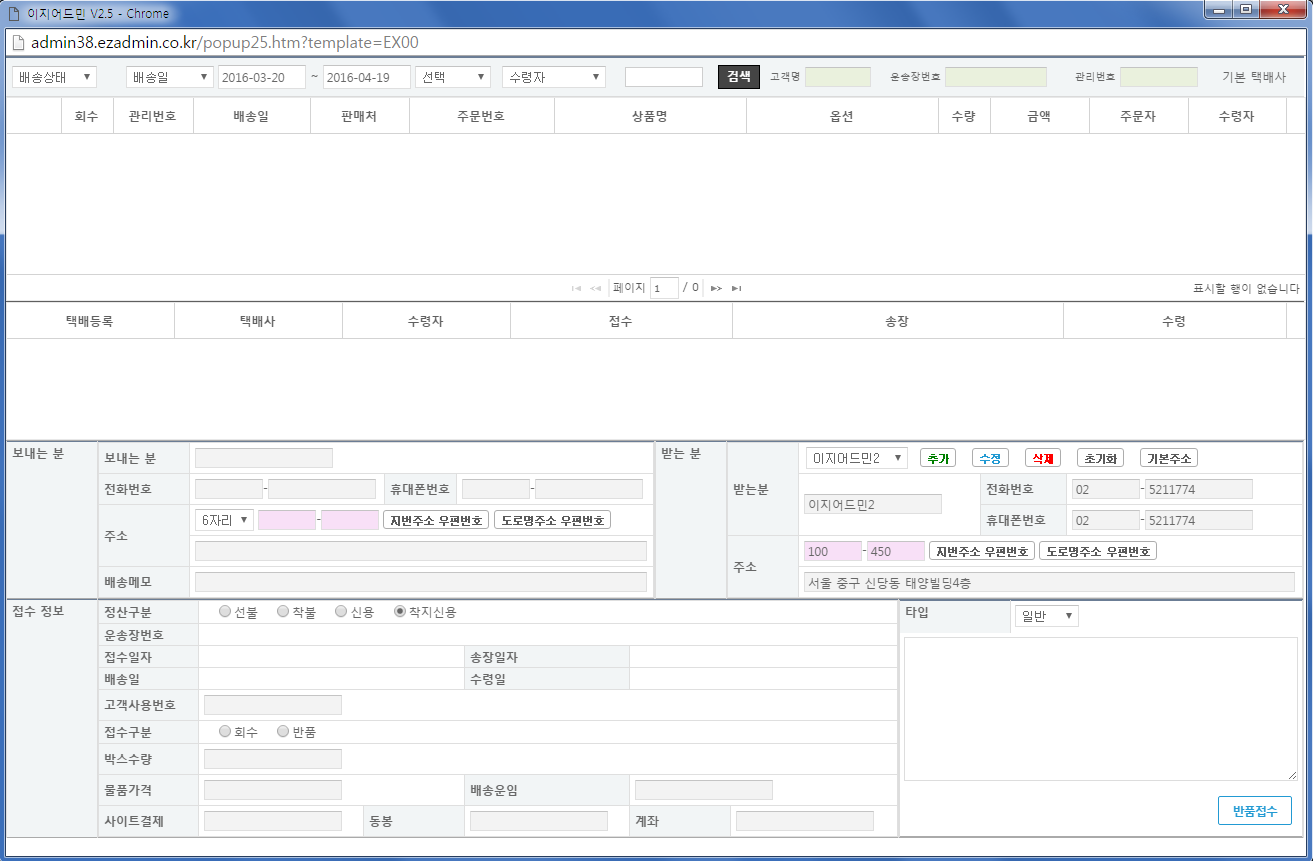The image size is (1313, 861).
Task: Choose the 회수 radio option
Action: tap(225, 731)
